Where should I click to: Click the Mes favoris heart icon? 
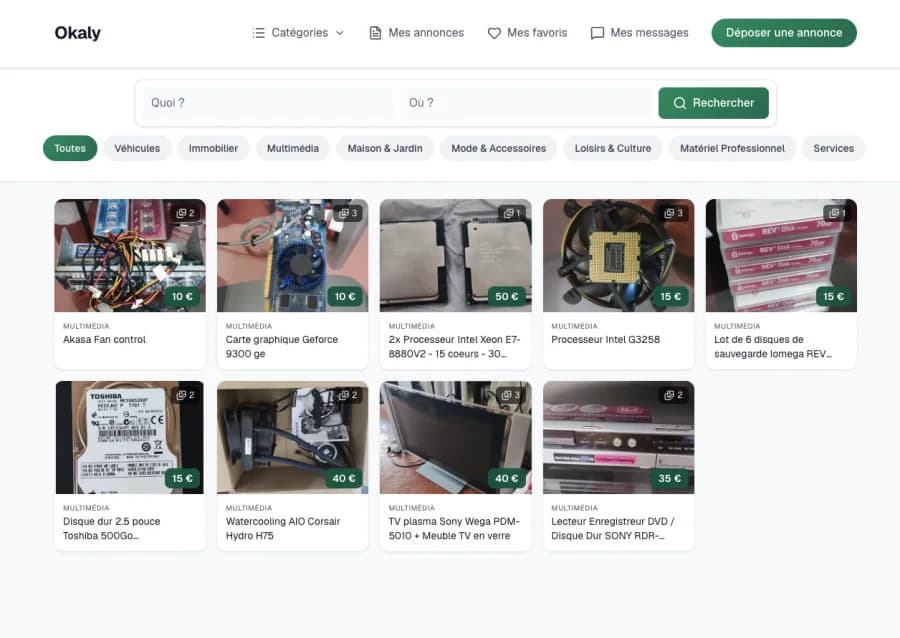(494, 33)
